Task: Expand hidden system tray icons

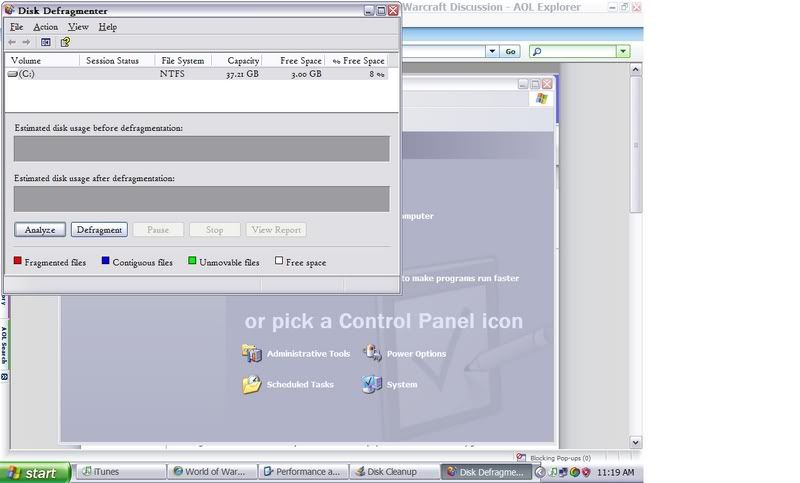Action: [x=541, y=472]
